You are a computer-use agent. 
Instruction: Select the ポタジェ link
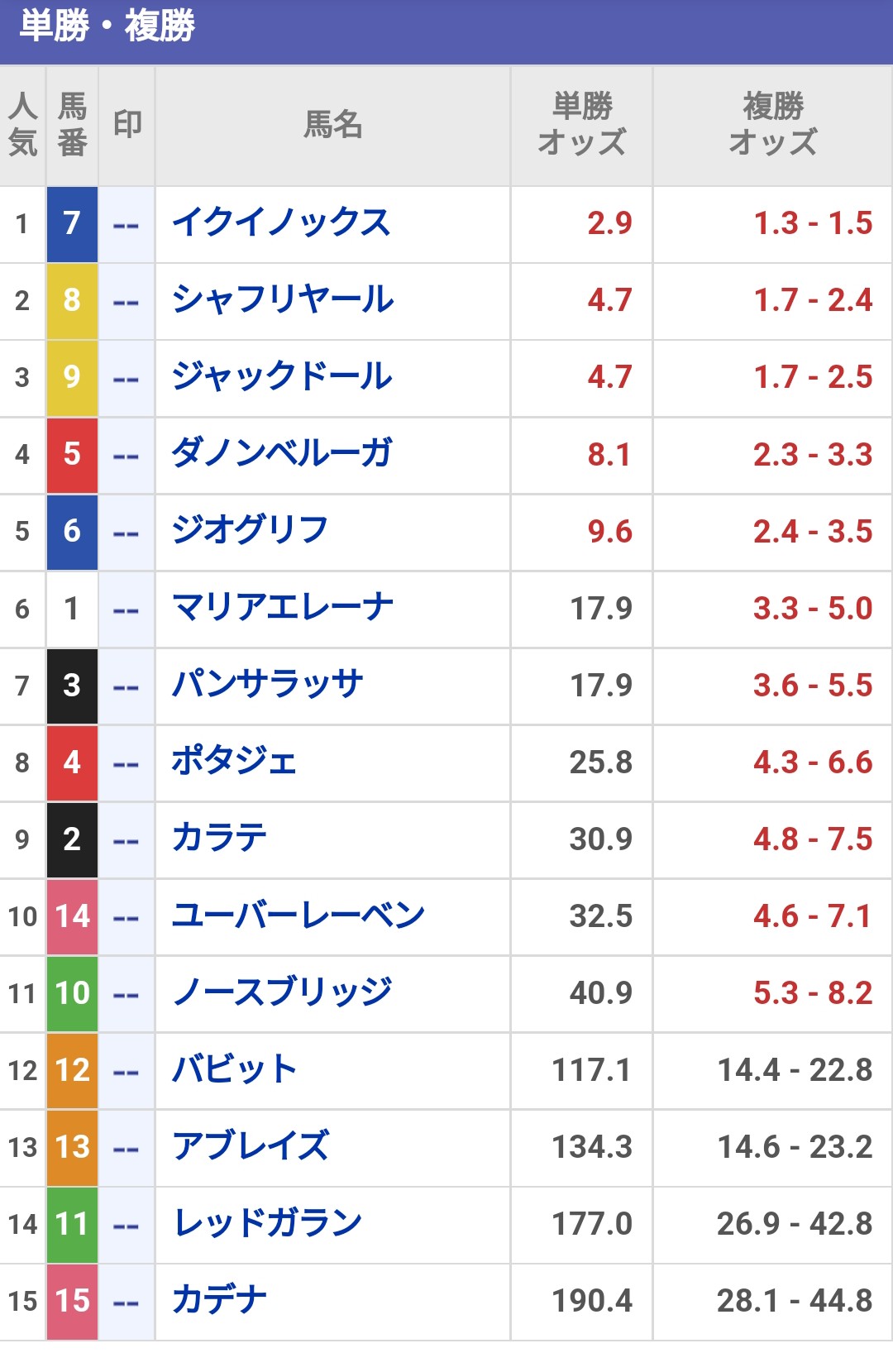[234, 762]
